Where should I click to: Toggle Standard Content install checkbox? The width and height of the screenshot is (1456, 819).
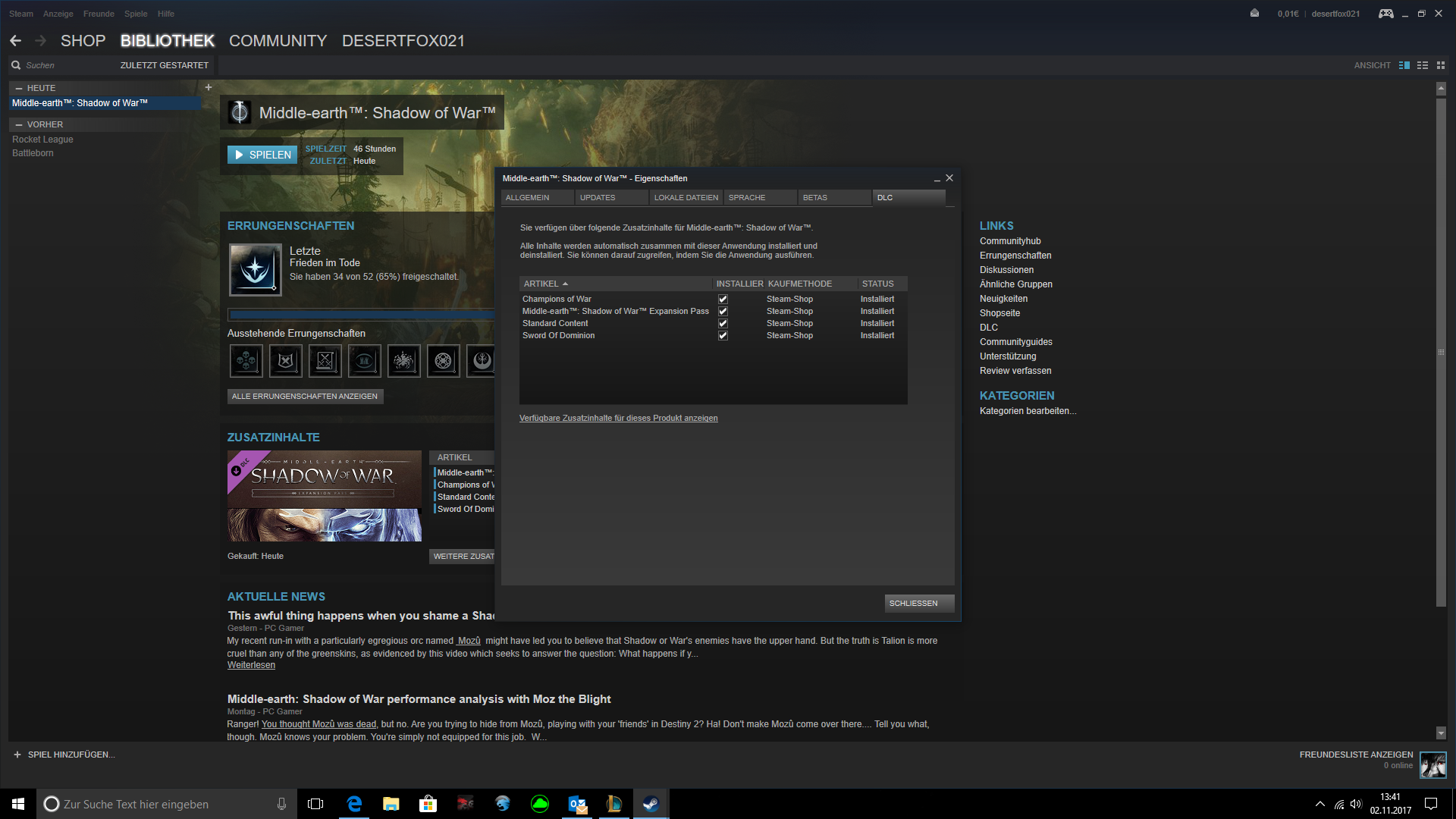coord(723,324)
